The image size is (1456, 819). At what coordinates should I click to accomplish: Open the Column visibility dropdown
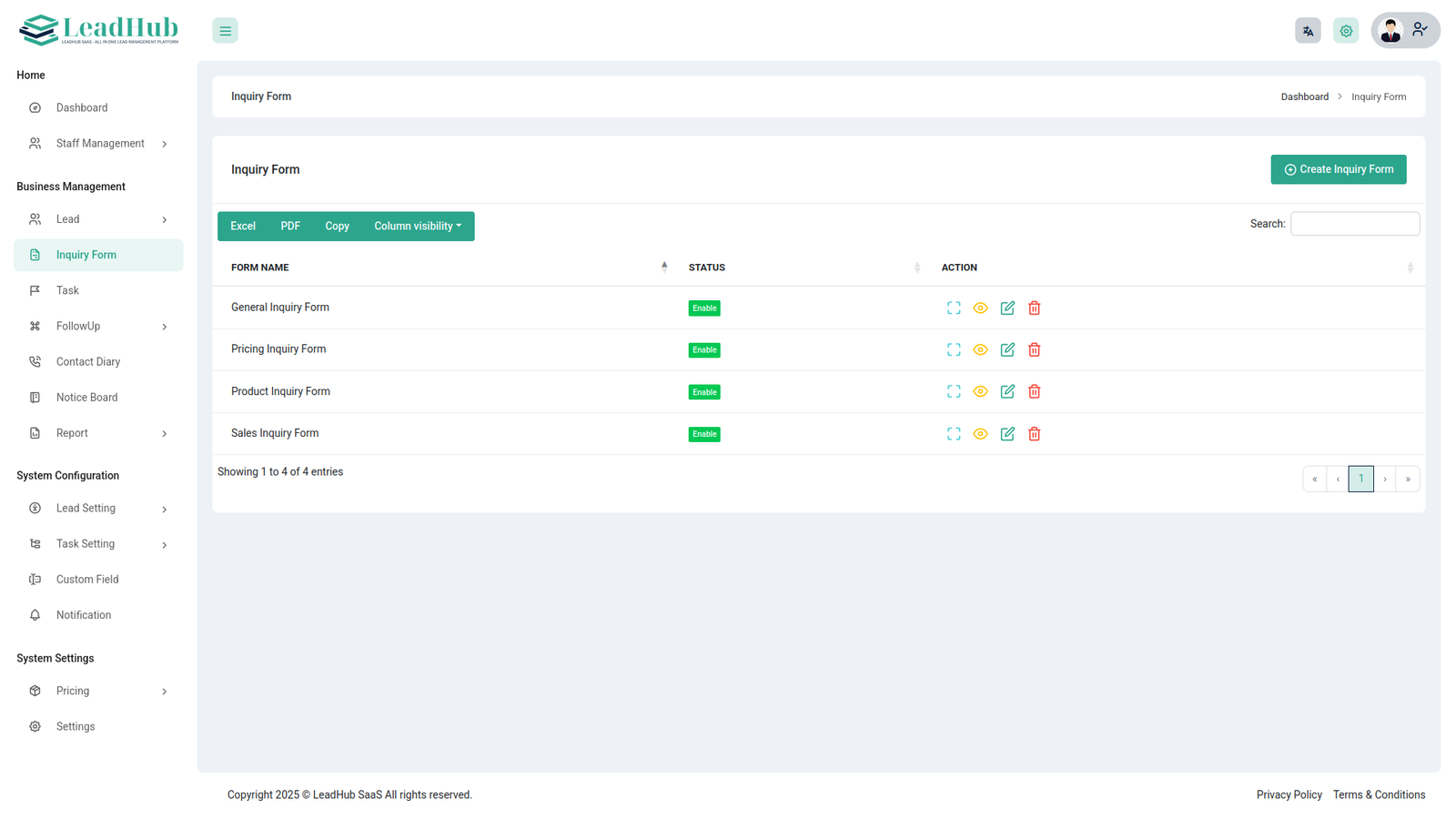(x=417, y=227)
